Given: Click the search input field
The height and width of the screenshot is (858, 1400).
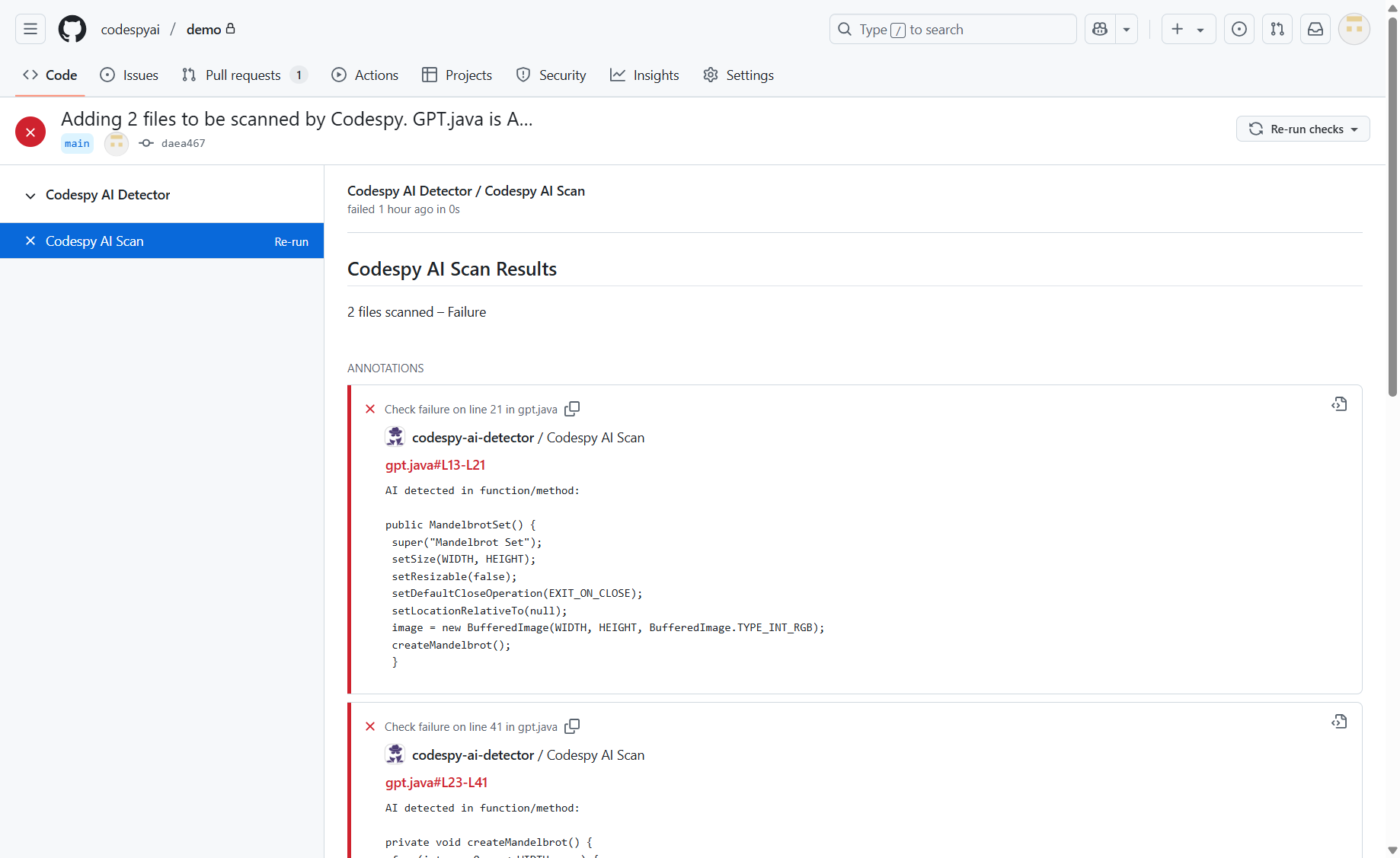Looking at the screenshot, I should tap(952, 29).
